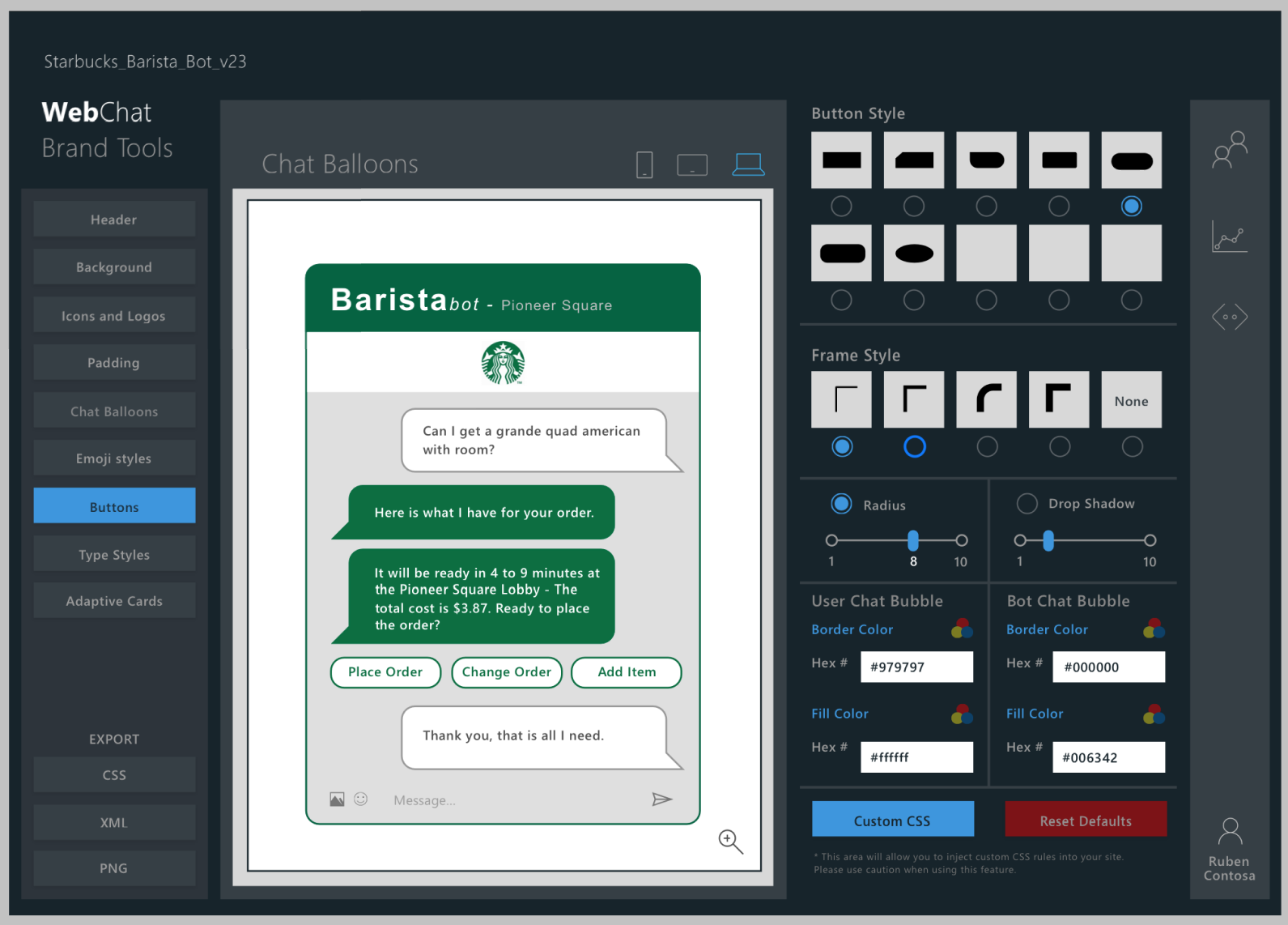
Task: Open the emoji picker in chat
Action: (361, 799)
